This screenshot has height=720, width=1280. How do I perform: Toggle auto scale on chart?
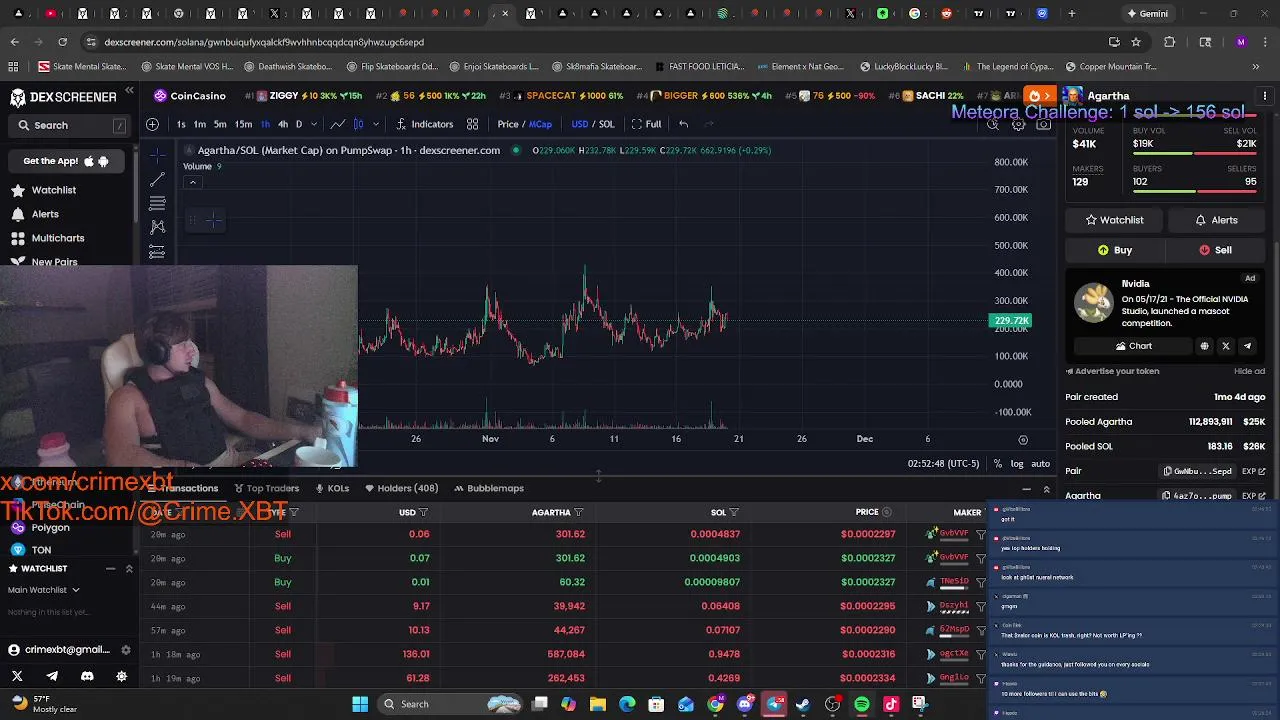pyautogui.click(x=1041, y=464)
